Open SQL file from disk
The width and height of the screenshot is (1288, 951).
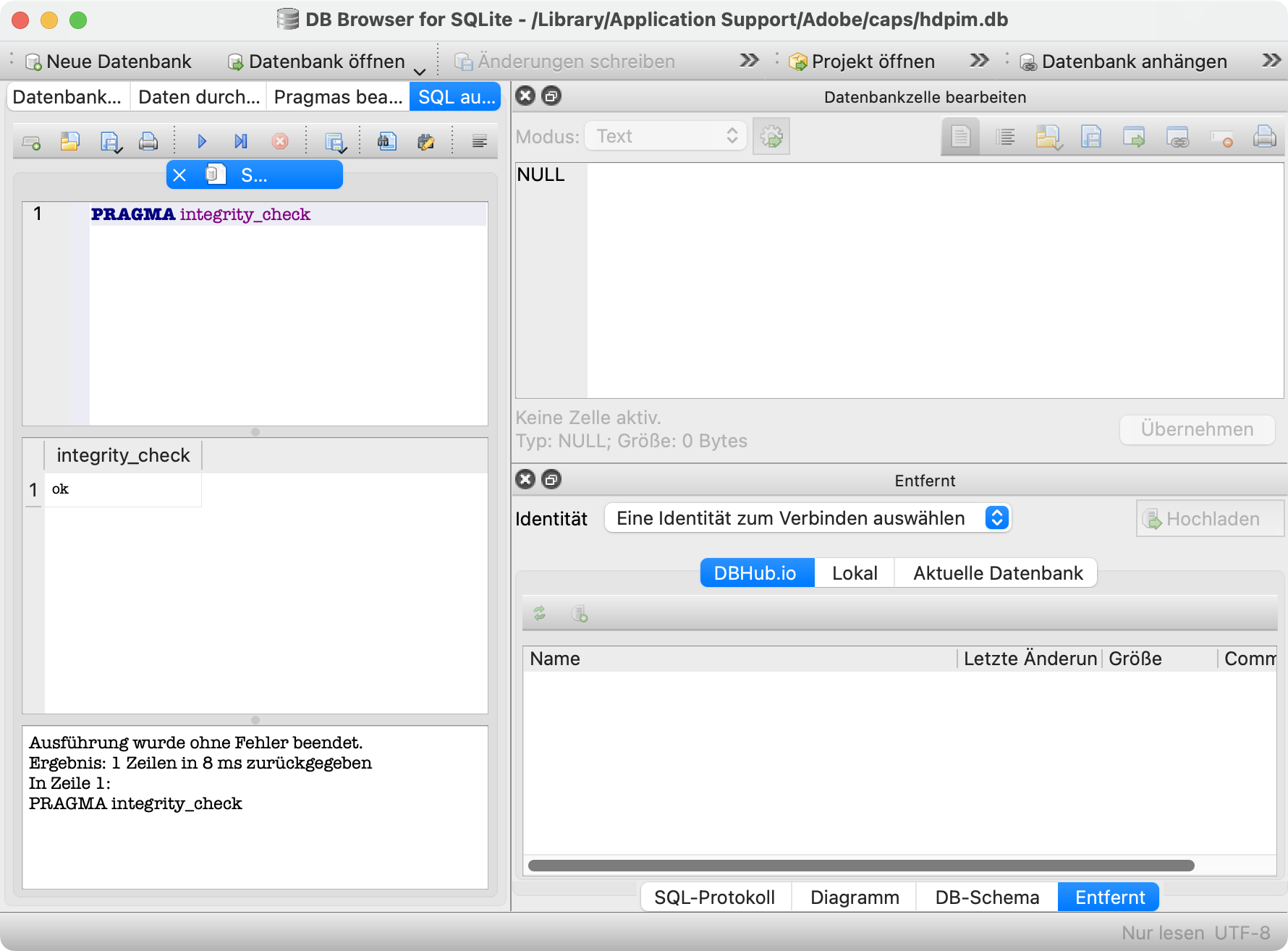(69, 141)
